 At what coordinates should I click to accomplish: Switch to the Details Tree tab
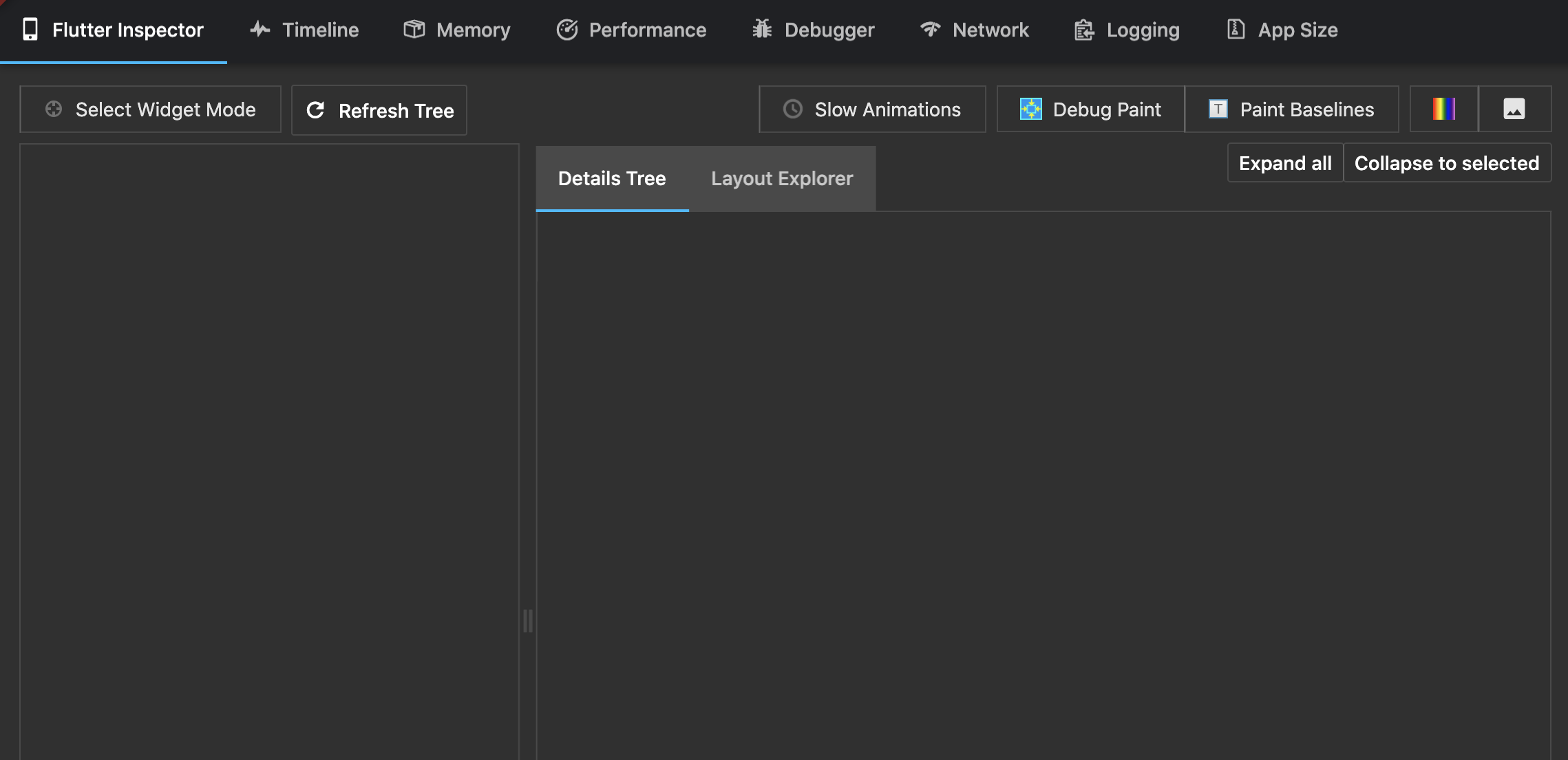[612, 178]
